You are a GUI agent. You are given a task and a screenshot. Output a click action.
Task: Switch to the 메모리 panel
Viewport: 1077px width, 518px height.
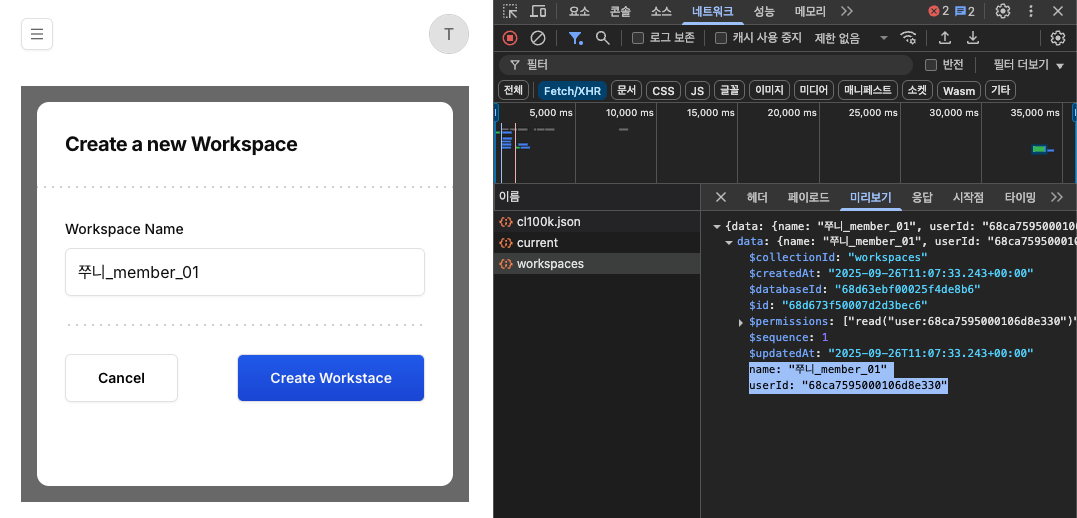coord(810,11)
